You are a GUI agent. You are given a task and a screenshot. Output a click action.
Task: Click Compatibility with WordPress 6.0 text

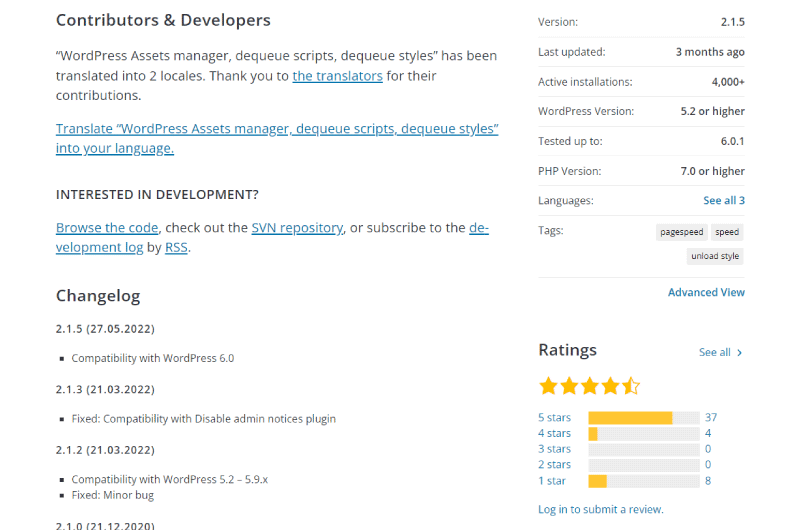tap(153, 358)
